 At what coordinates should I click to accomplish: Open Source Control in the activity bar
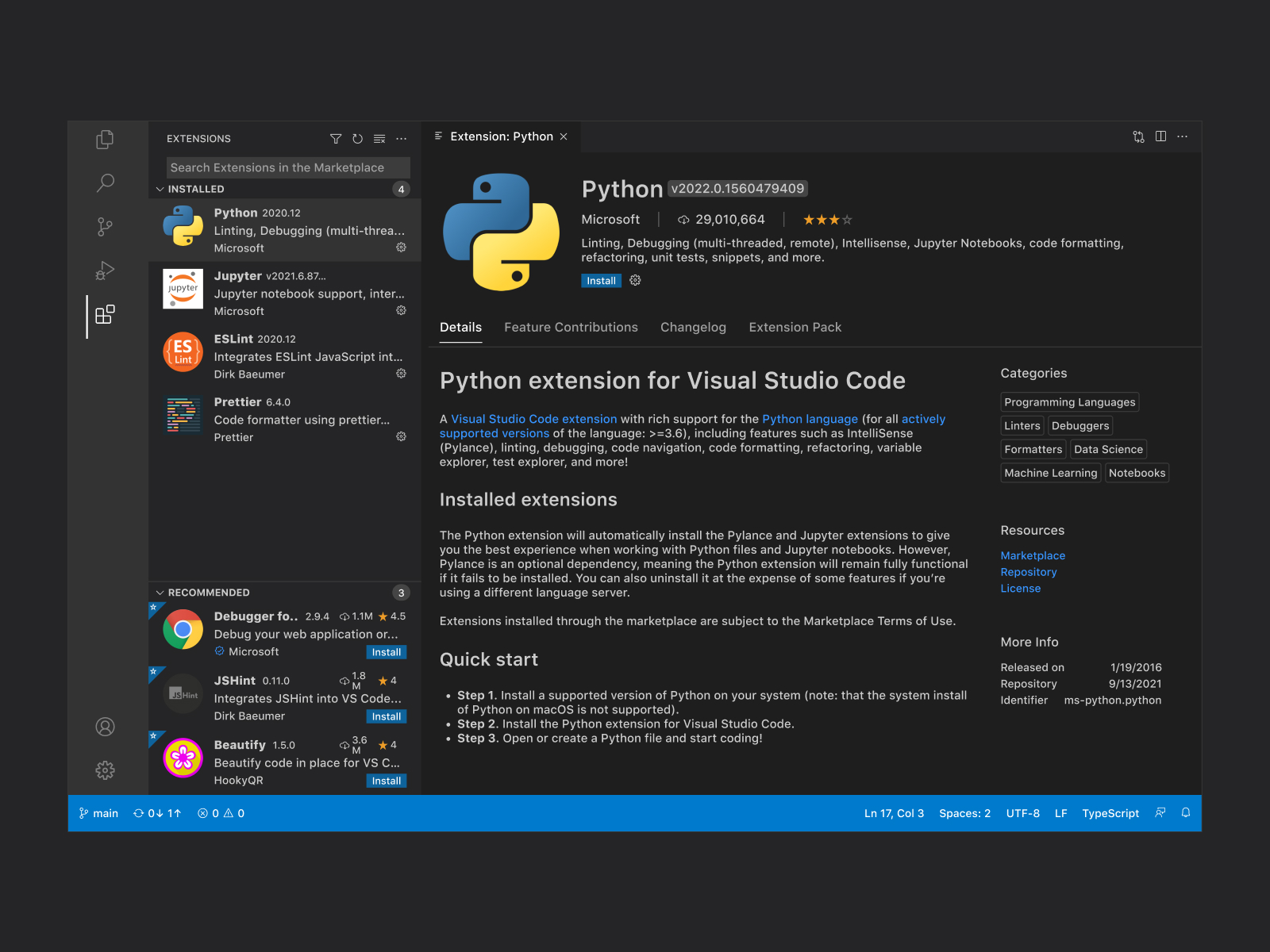(104, 226)
